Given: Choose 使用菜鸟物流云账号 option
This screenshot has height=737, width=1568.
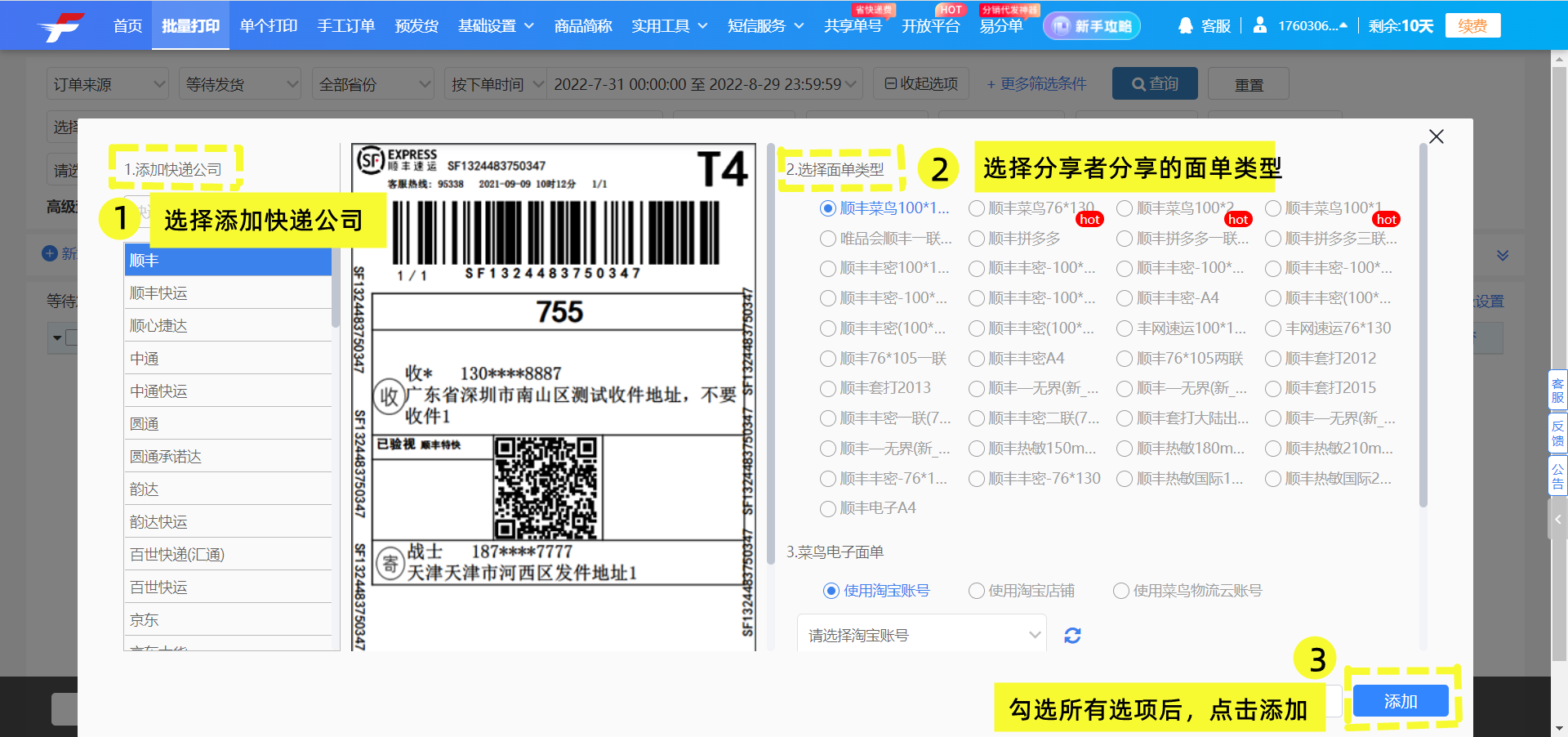Looking at the screenshot, I should click(x=1120, y=591).
